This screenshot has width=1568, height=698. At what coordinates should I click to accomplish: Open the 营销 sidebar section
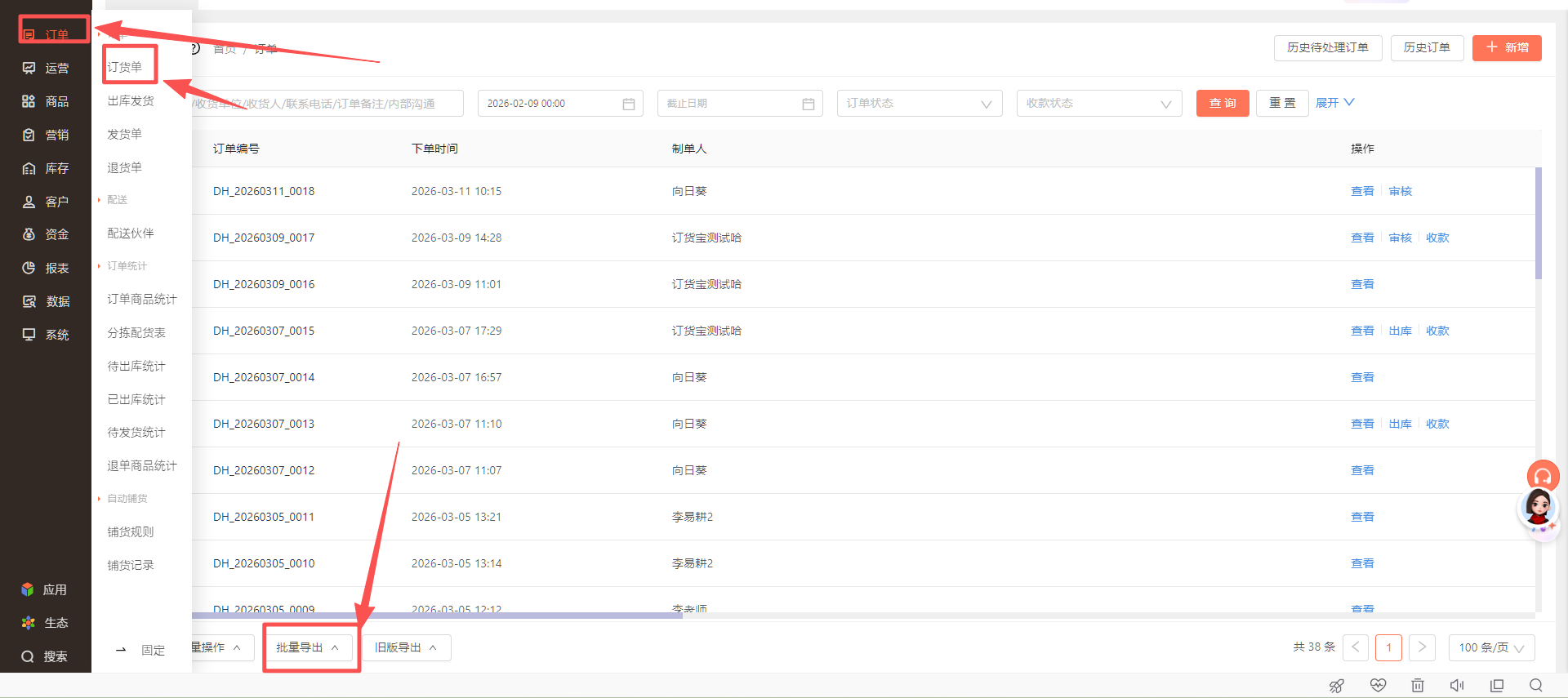[46, 135]
